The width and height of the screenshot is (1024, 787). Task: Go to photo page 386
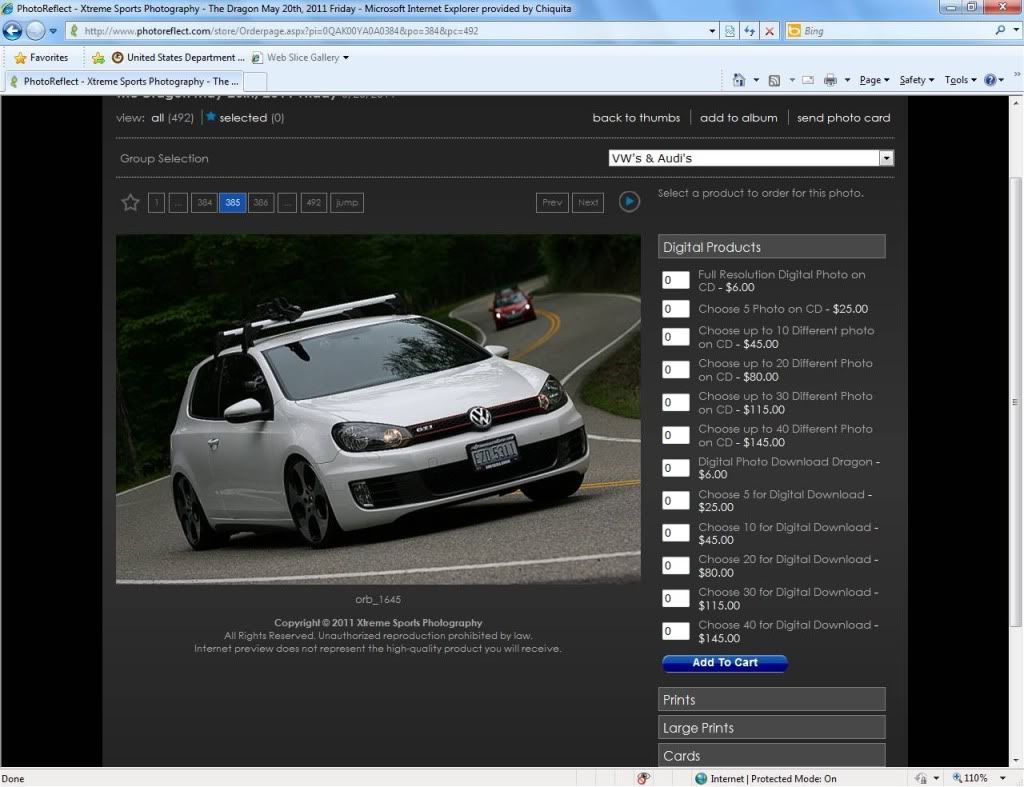click(x=261, y=202)
